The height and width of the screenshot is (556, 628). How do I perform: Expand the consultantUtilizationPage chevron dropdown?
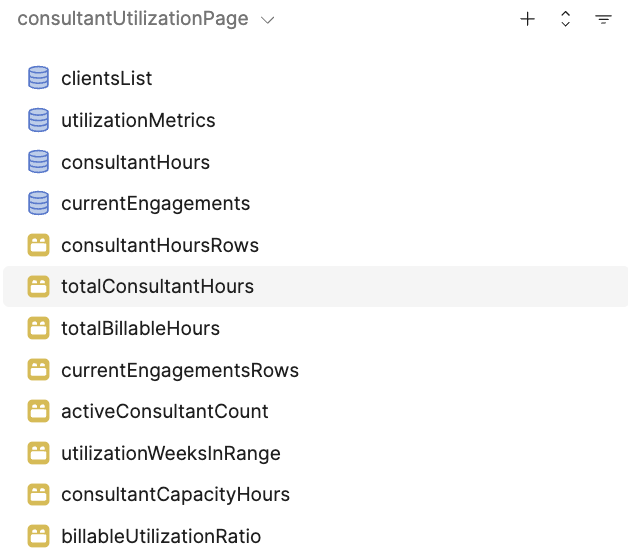pos(267,20)
